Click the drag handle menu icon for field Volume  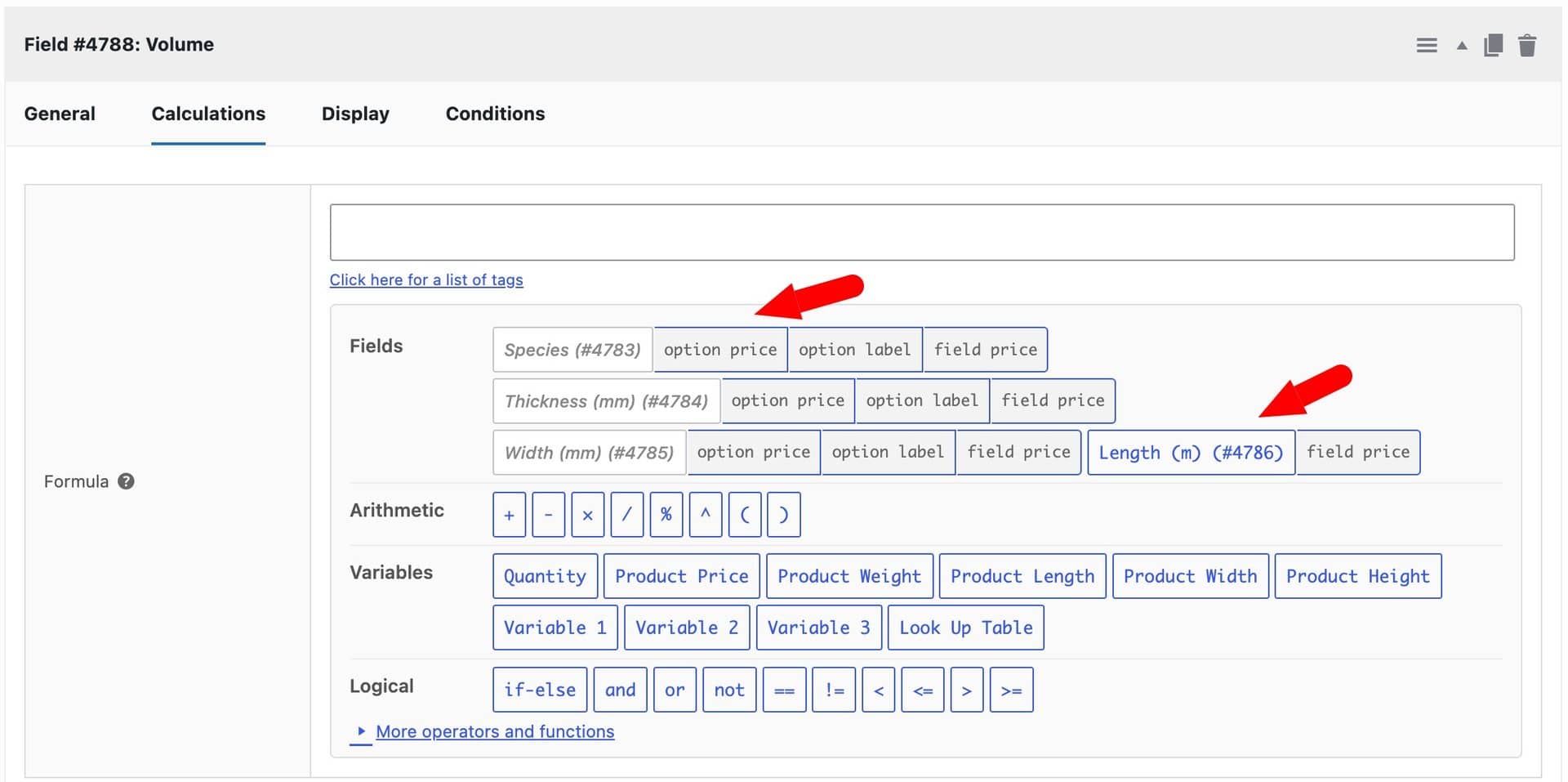[x=1426, y=46]
